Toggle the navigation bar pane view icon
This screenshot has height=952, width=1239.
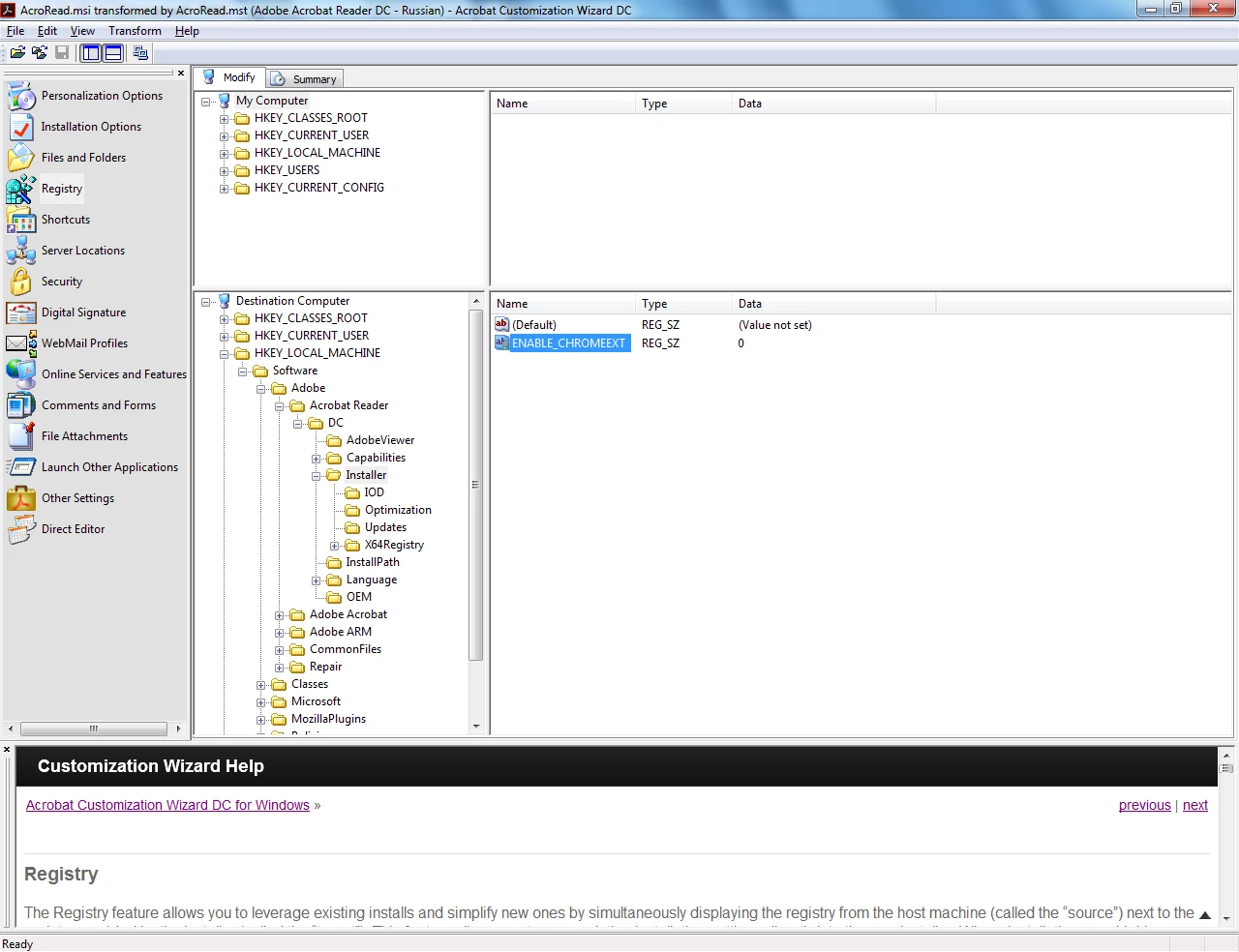[91, 52]
